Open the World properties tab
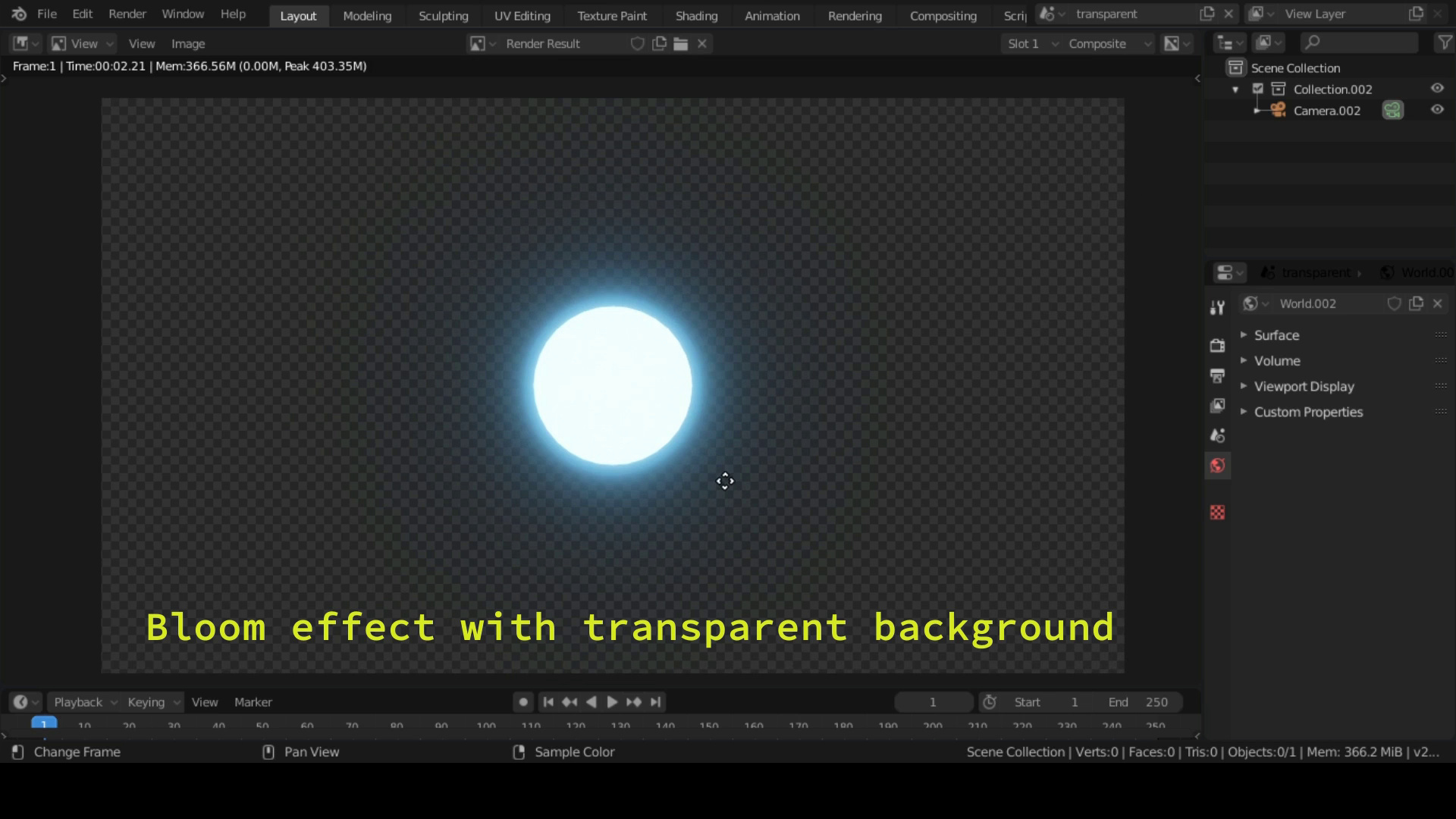This screenshot has height=819, width=1456. click(1217, 466)
